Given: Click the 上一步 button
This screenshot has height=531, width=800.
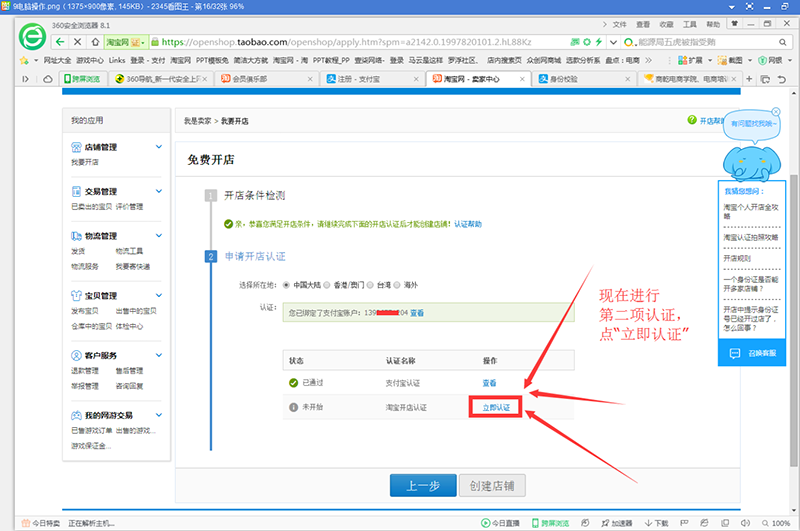Looking at the screenshot, I should pos(421,486).
